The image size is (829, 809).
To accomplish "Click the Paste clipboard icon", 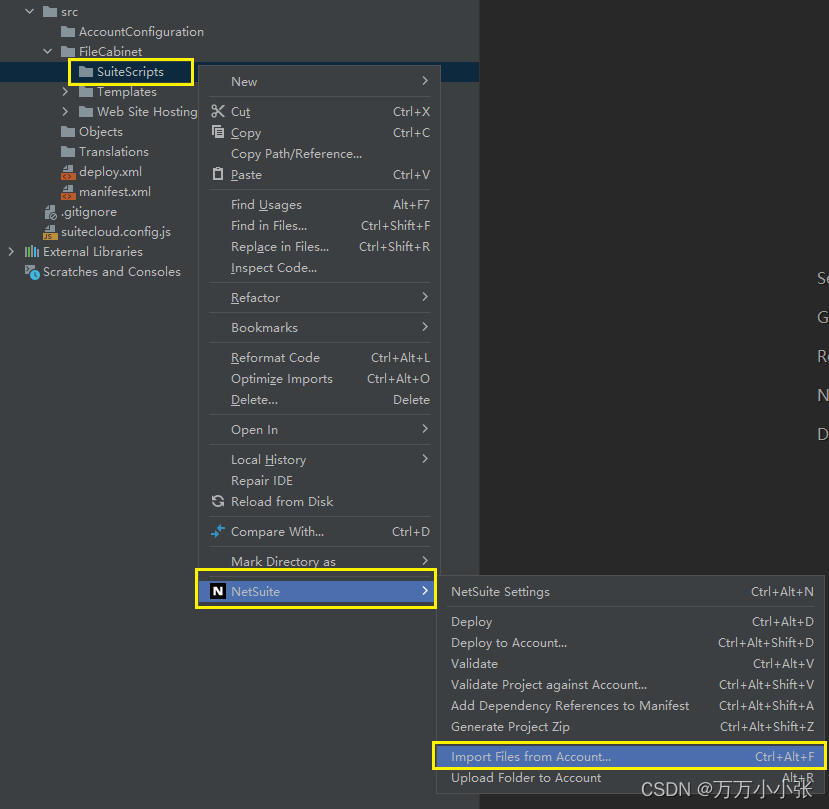I will [x=218, y=173].
